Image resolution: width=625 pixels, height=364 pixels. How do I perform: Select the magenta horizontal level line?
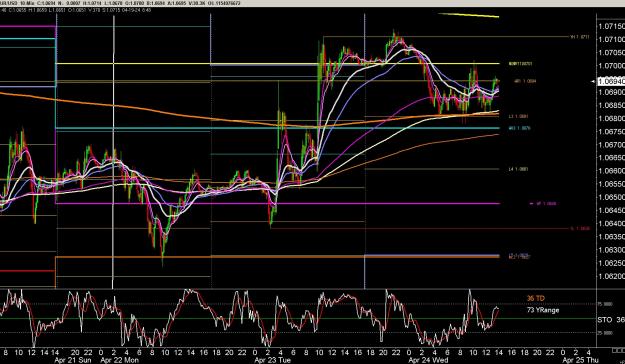click(x=277, y=204)
